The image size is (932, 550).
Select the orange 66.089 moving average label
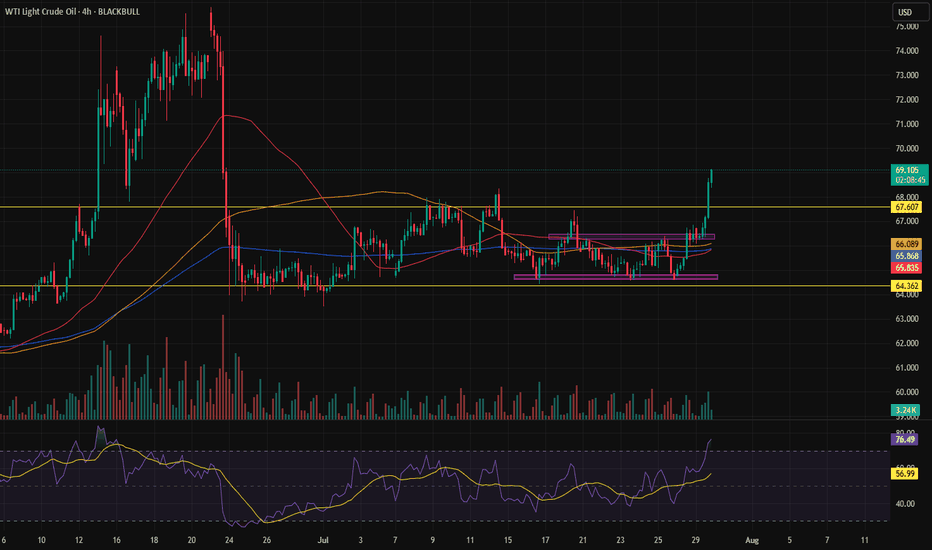click(907, 244)
